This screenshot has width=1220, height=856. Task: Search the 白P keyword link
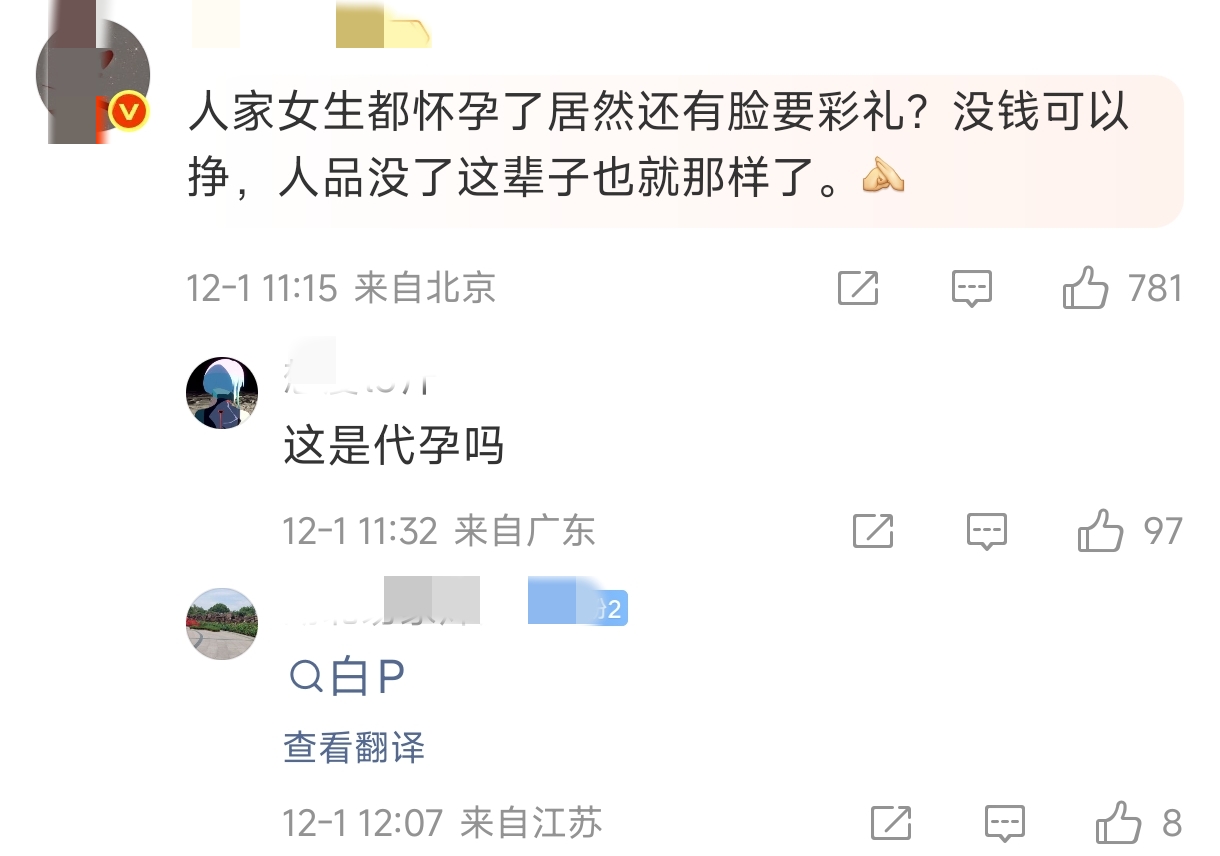[347, 679]
